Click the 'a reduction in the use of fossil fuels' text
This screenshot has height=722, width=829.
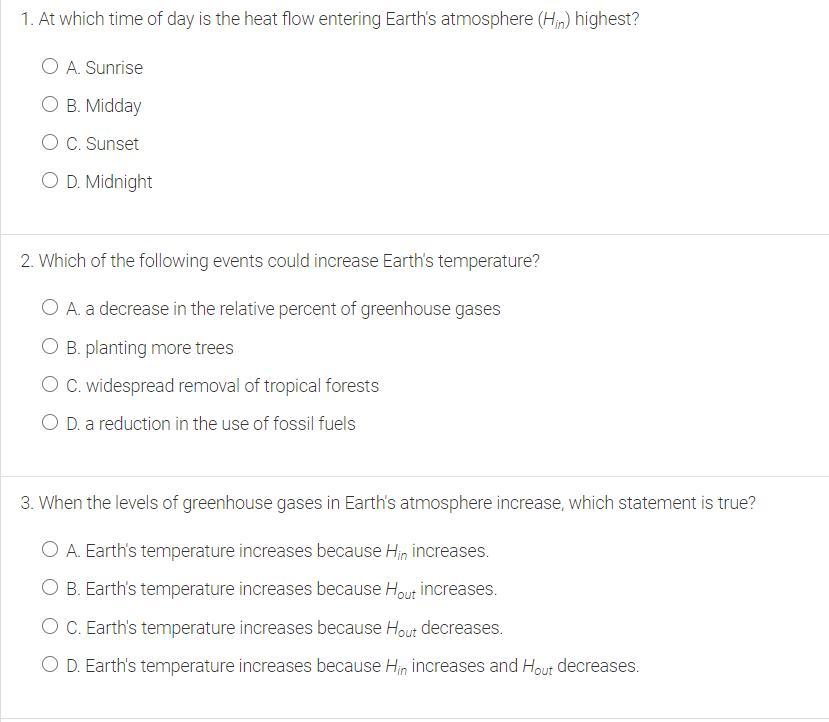pos(220,424)
